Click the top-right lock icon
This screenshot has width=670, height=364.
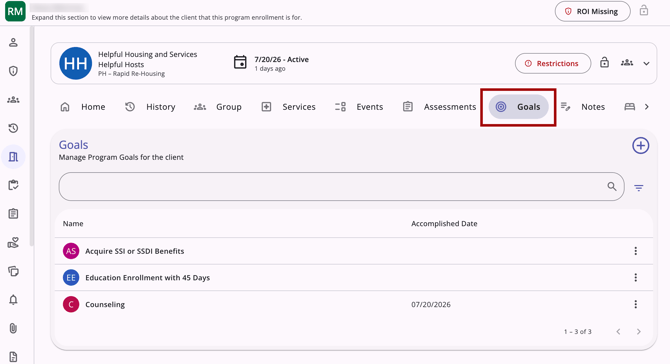click(644, 10)
